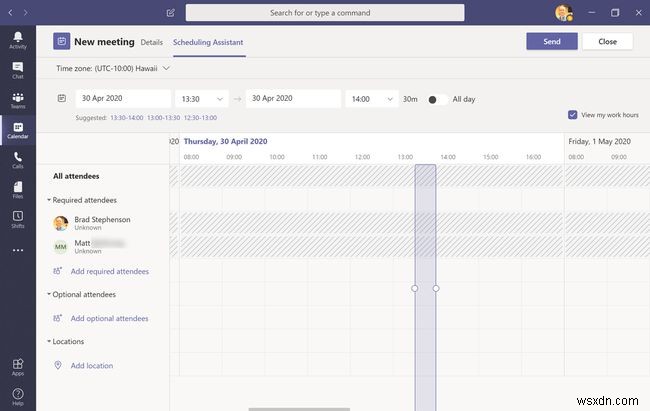Uncheck View my work hours checkbox
The image size is (650, 411).
pos(572,115)
